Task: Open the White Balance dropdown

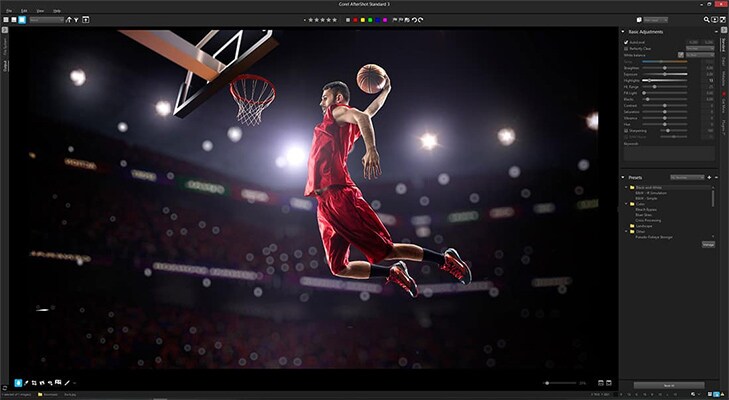Action: tap(700, 55)
